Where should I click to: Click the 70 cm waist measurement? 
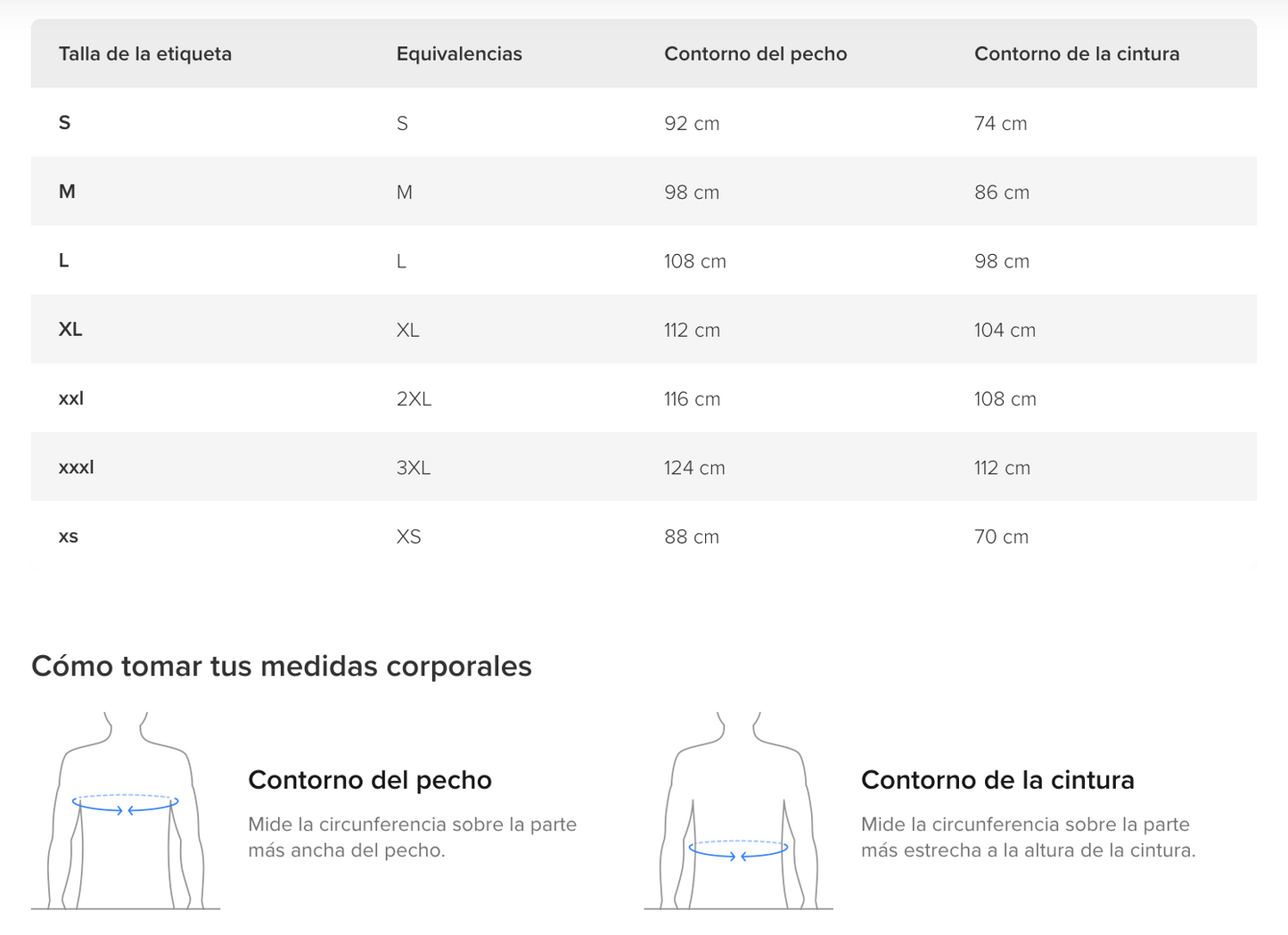click(x=1001, y=537)
